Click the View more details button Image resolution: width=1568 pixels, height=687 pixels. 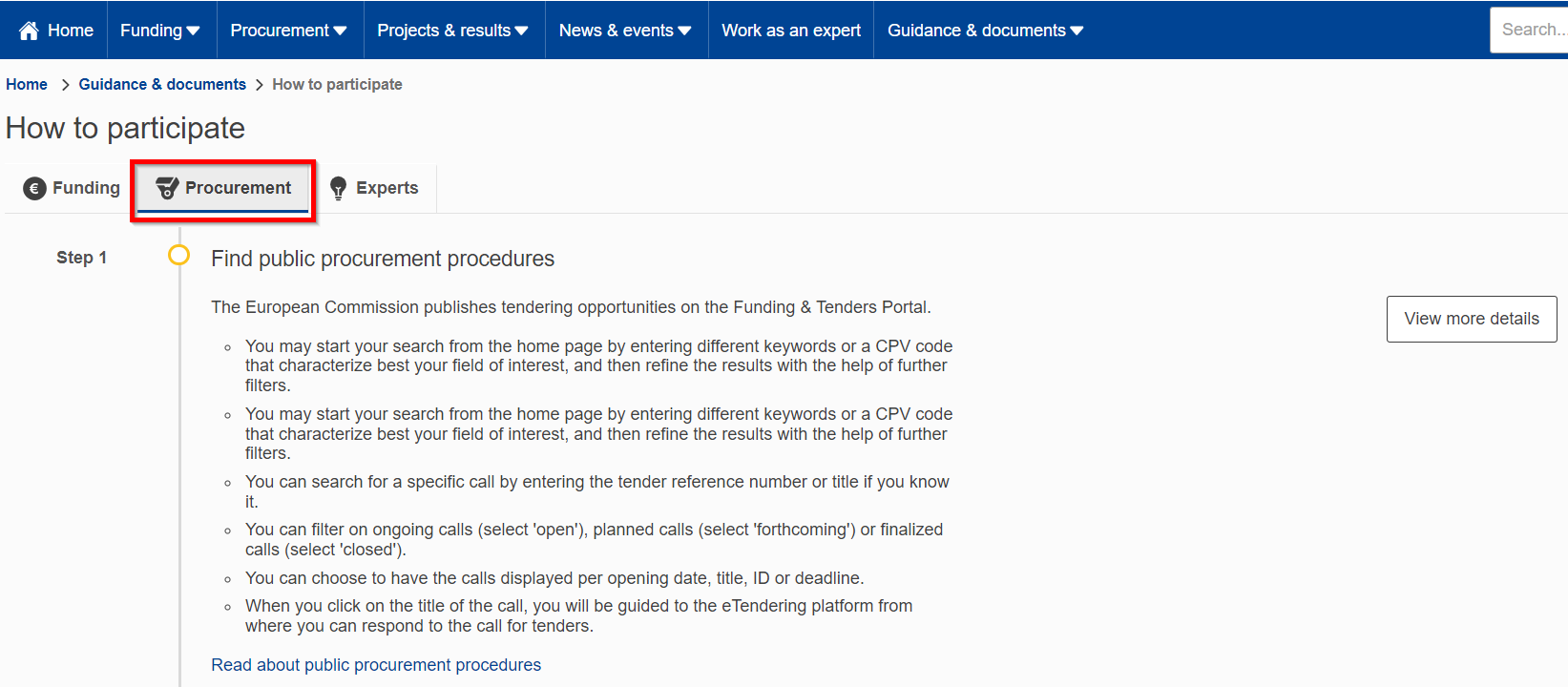pyautogui.click(x=1472, y=319)
